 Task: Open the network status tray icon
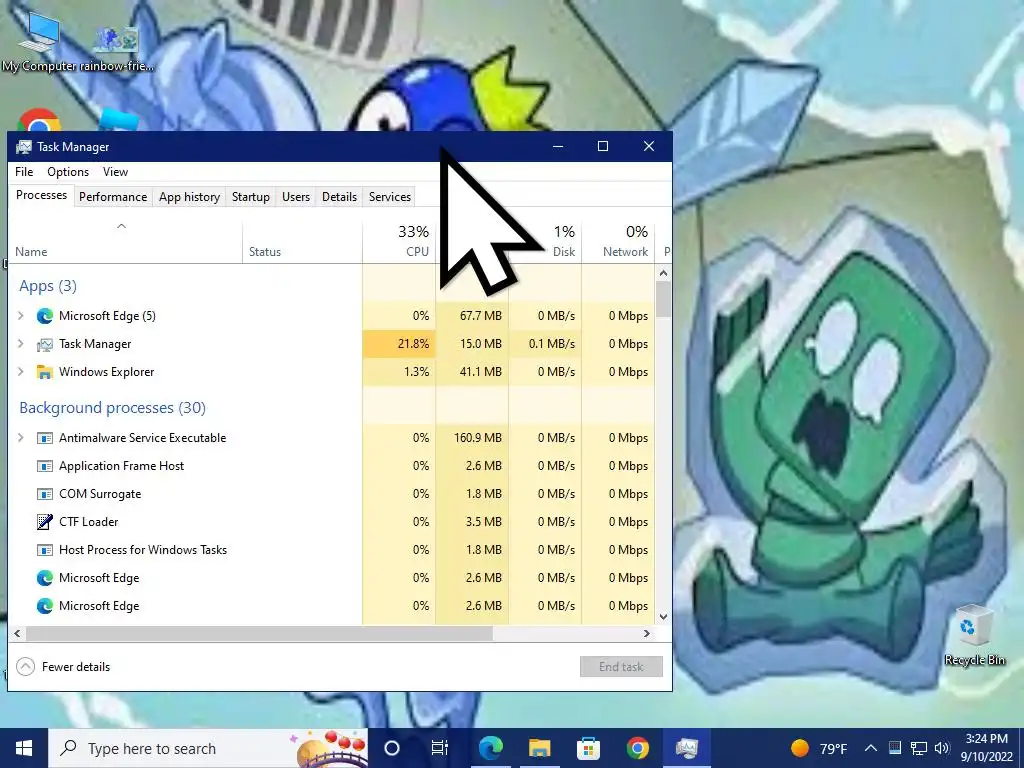tap(919, 748)
